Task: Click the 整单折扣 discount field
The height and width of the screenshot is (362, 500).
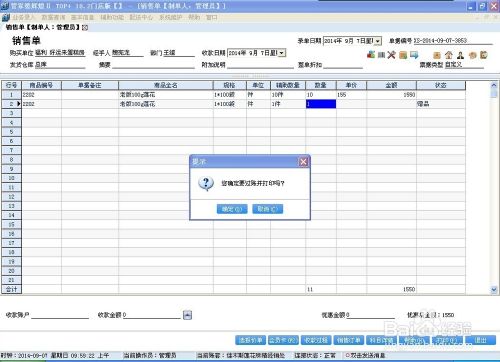Action: click(343, 65)
